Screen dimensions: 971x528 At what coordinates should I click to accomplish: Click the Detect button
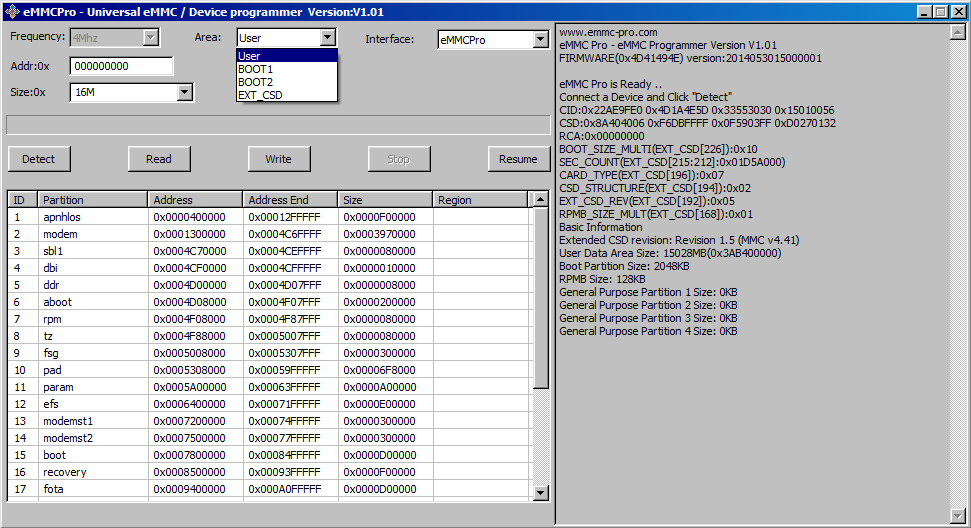[39, 159]
